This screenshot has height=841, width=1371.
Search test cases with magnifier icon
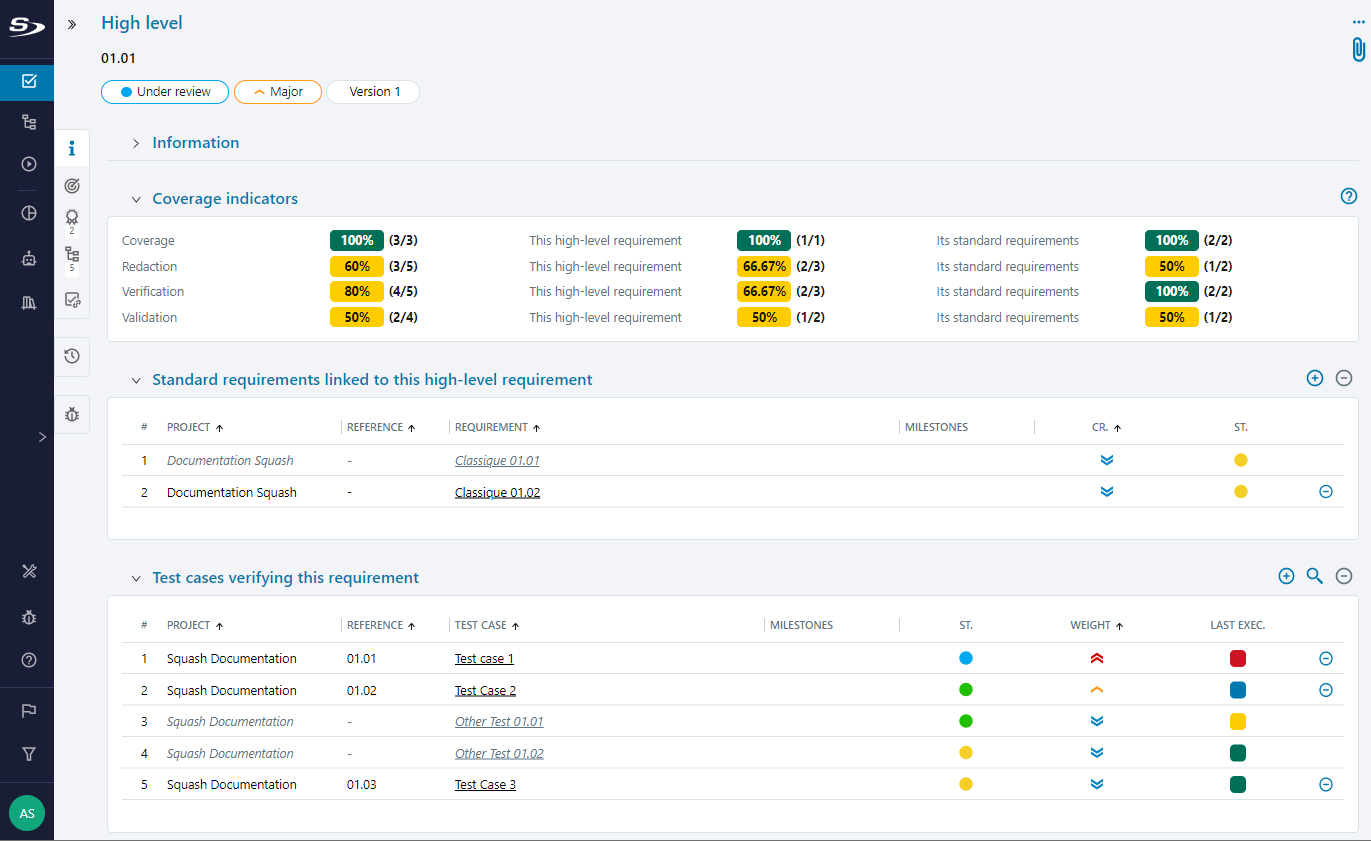tap(1315, 576)
